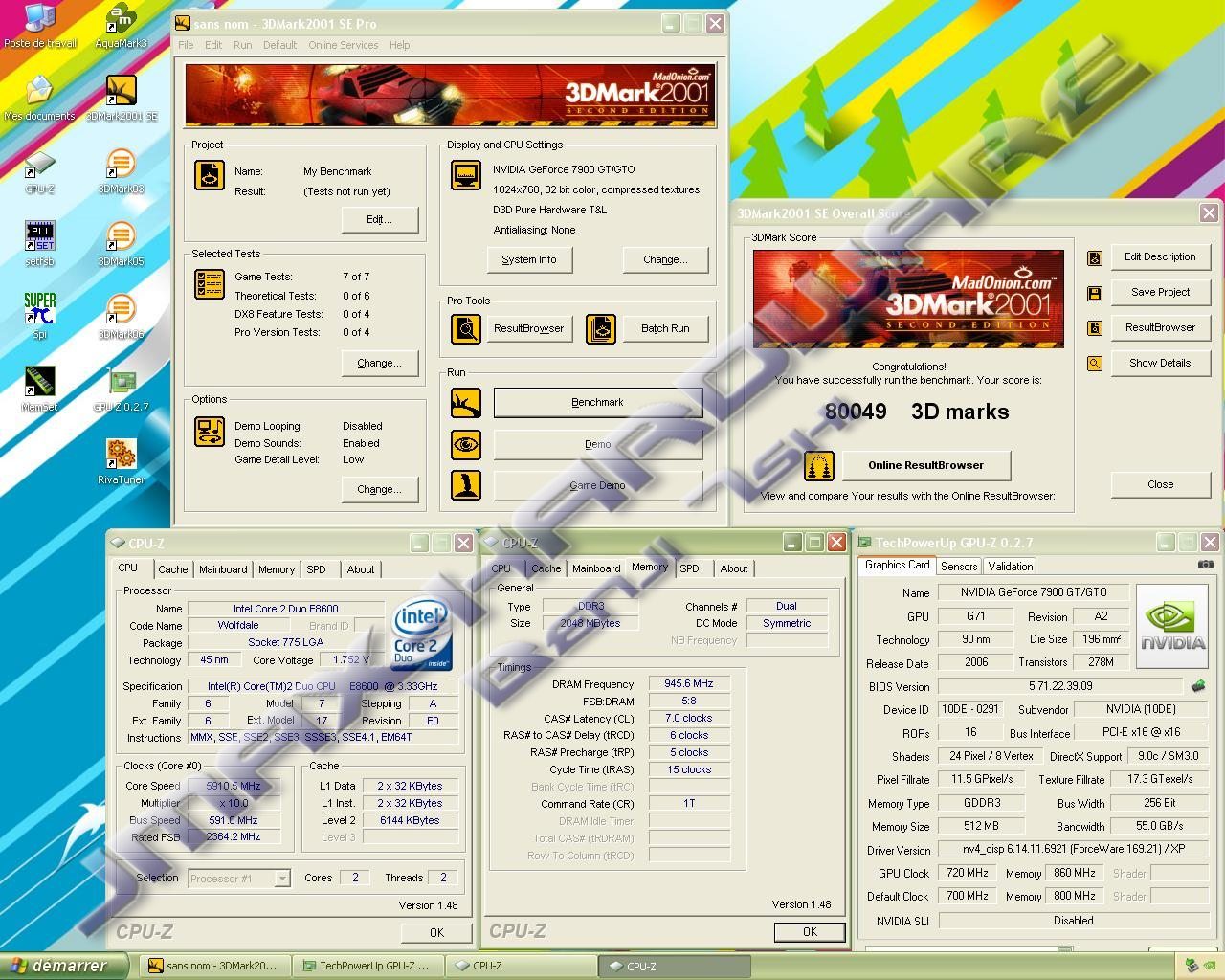Screen dimensions: 1225x980
Task: Launch CPU-Z desktop shortcut
Action: 39,172
